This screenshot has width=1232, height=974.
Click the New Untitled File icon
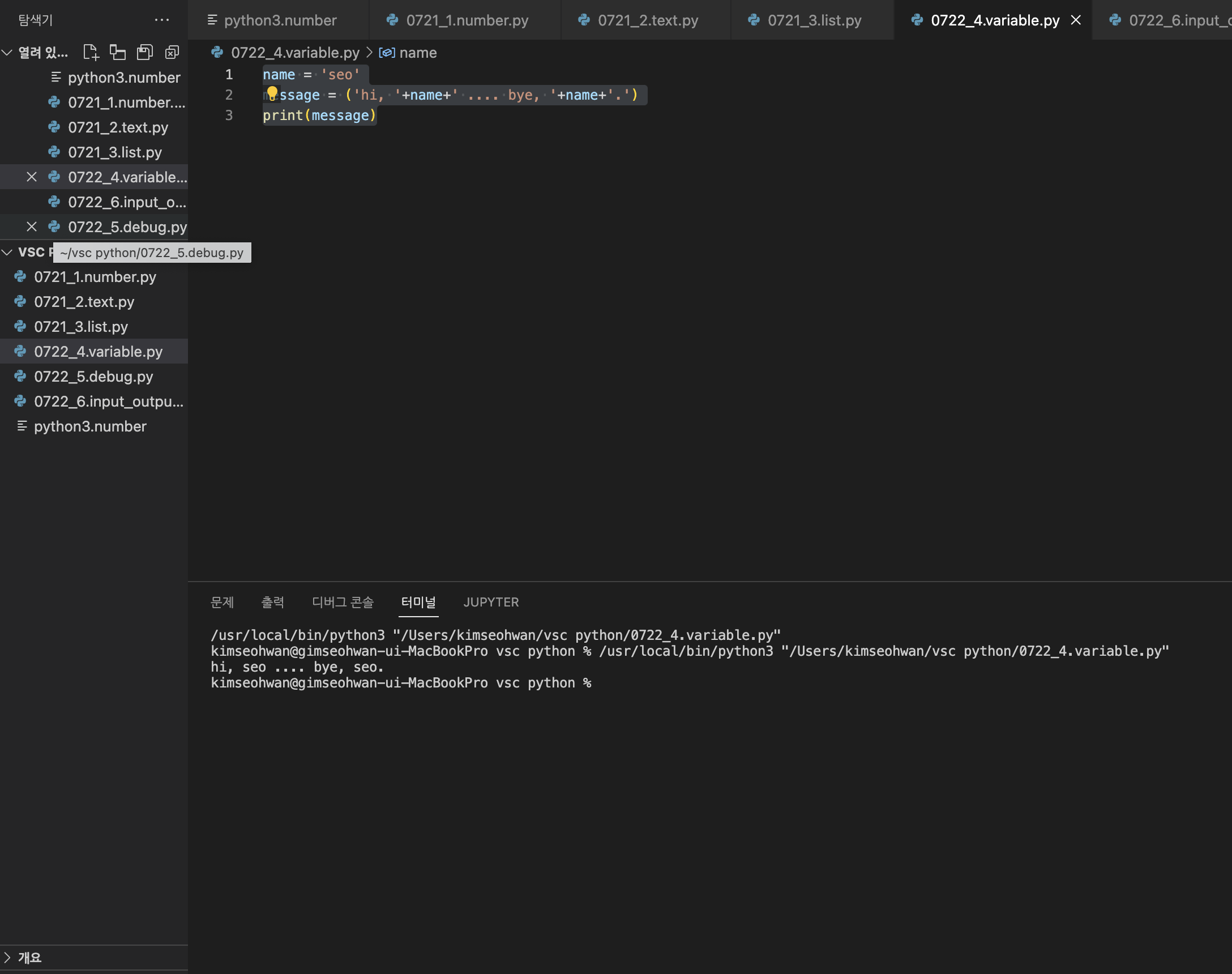(91, 53)
